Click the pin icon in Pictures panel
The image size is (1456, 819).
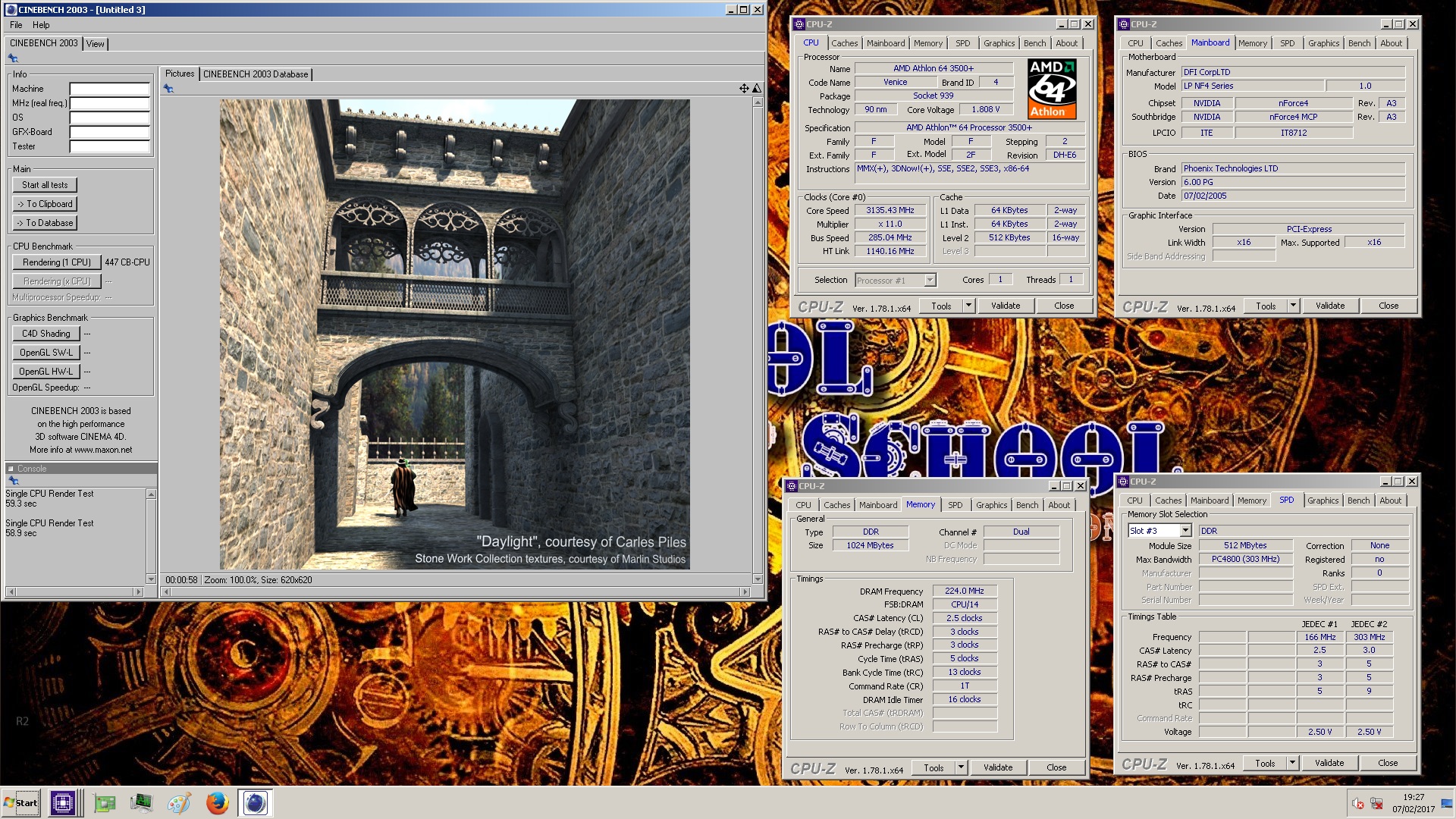[168, 89]
